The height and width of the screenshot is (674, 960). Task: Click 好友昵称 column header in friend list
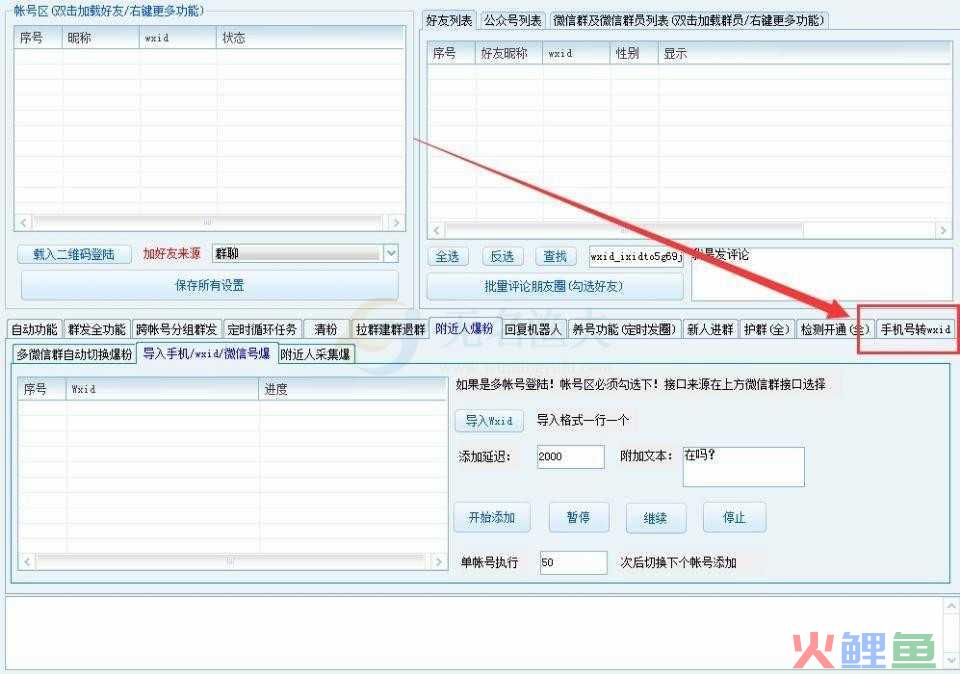click(x=509, y=54)
